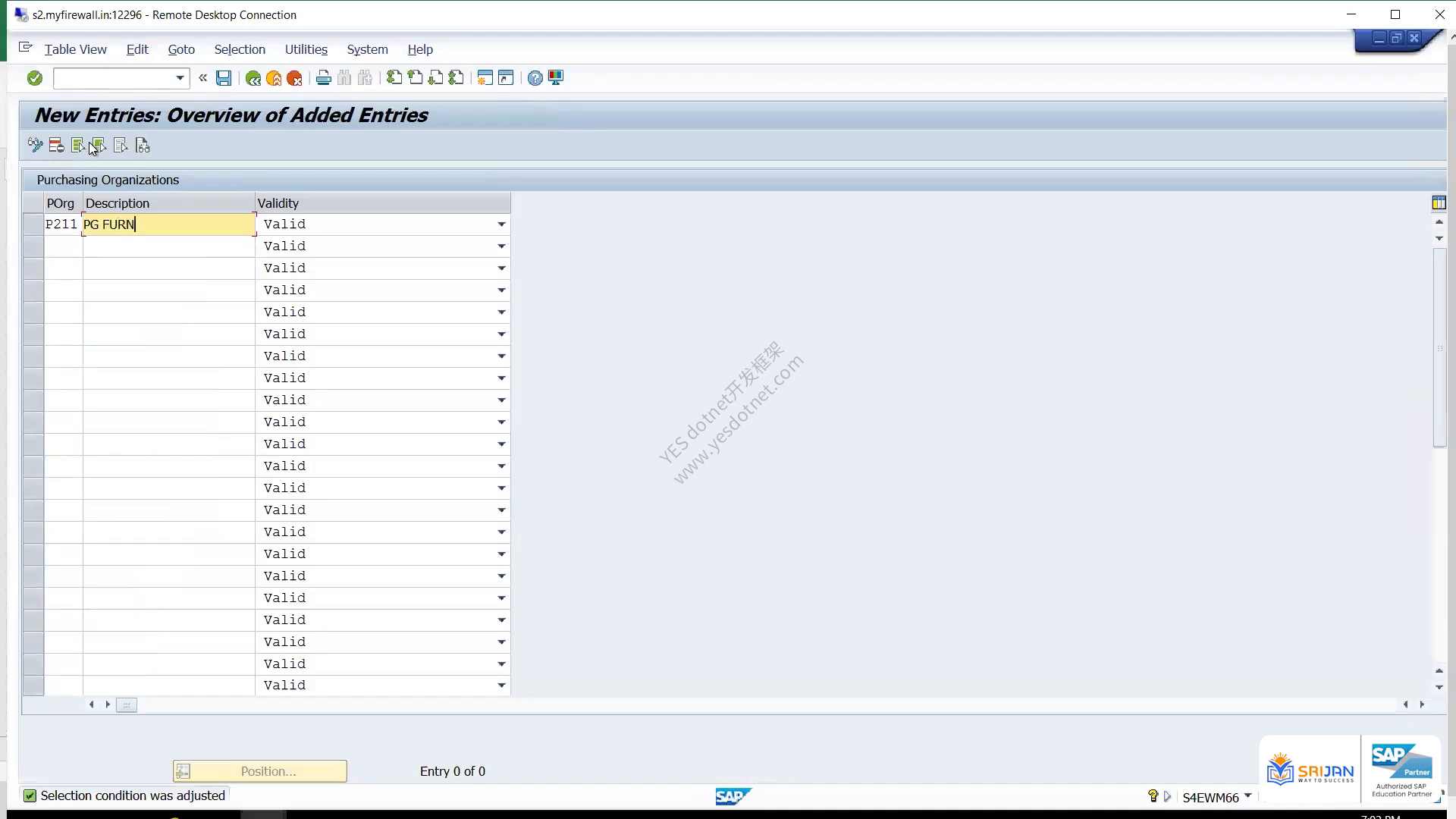
Task: Open Validity dropdown in the second row
Action: [501, 246]
